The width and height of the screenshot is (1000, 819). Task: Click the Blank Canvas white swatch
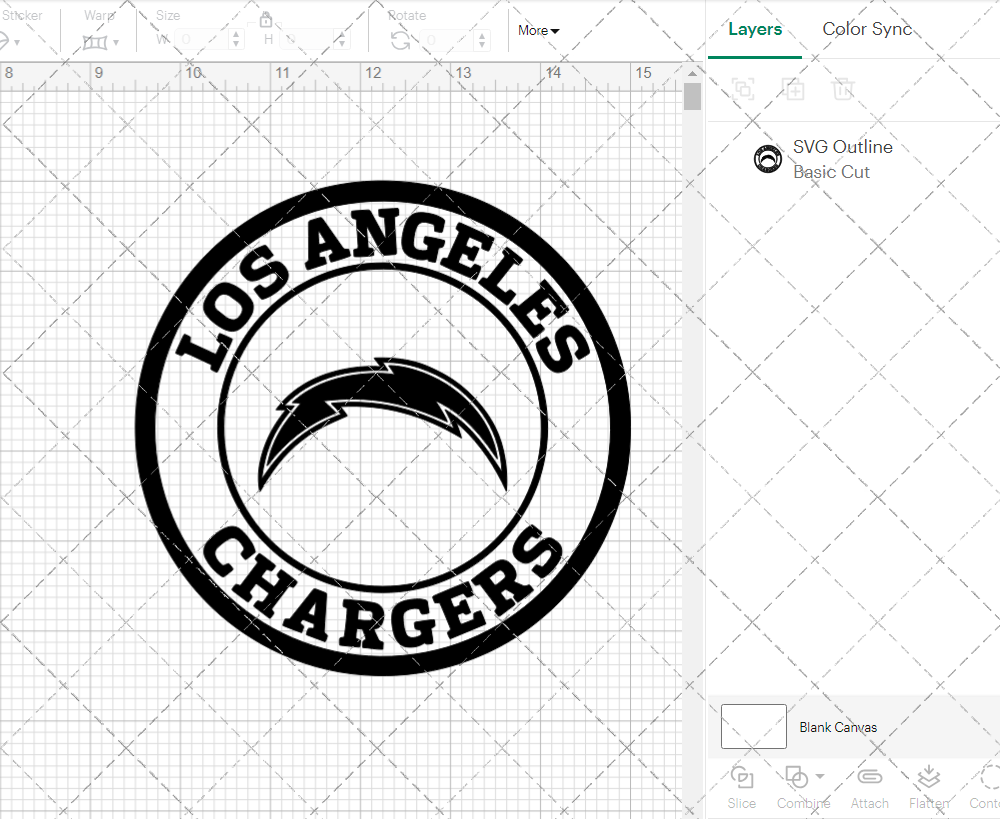(x=753, y=727)
